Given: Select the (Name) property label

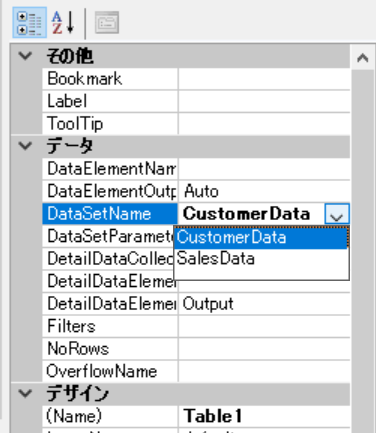Looking at the screenshot, I should pyautogui.click(x=110, y=416).
